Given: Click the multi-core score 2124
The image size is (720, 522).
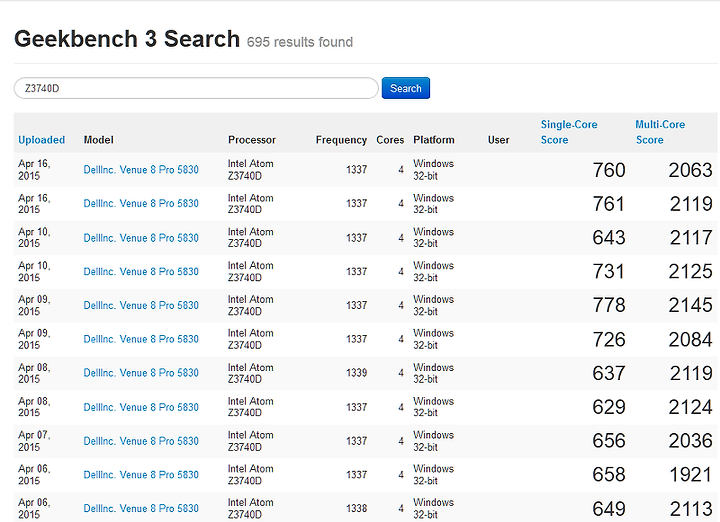Looking at the screenshot, I should 691,407.
